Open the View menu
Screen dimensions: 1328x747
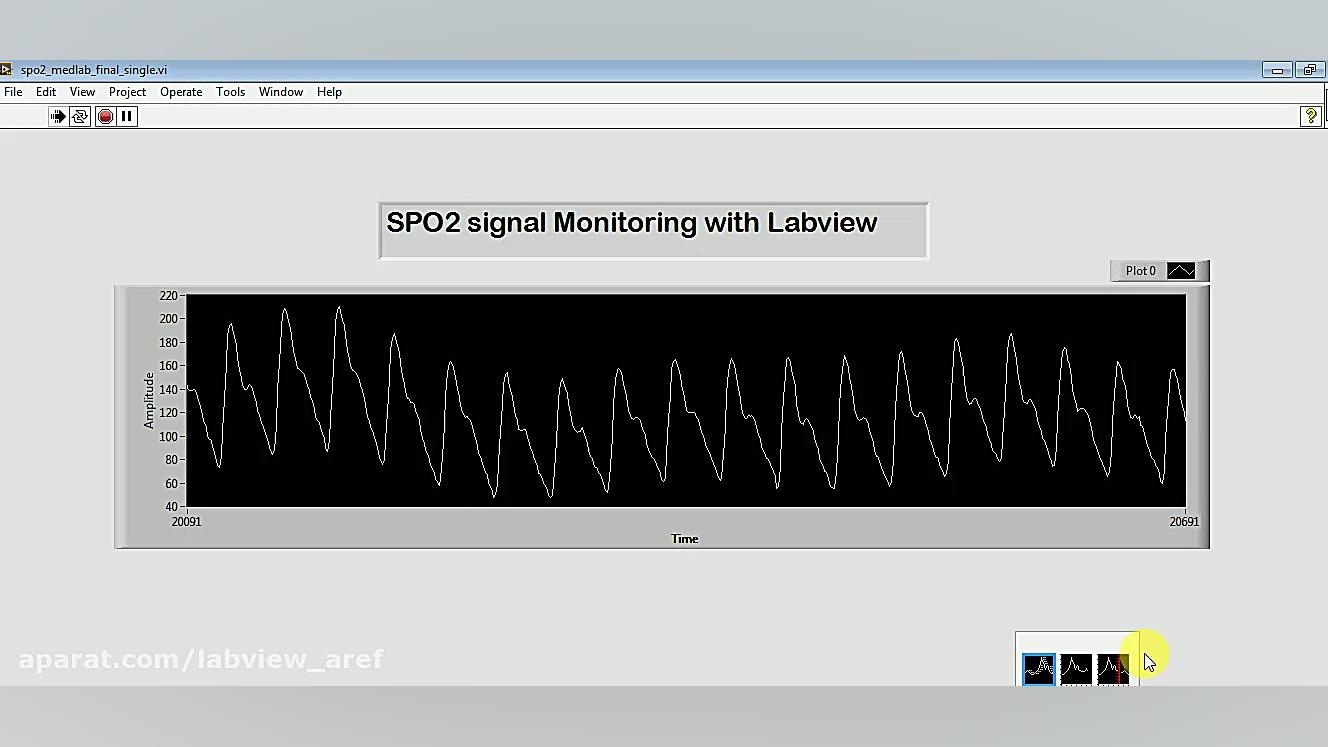click(x=82, y=92)
